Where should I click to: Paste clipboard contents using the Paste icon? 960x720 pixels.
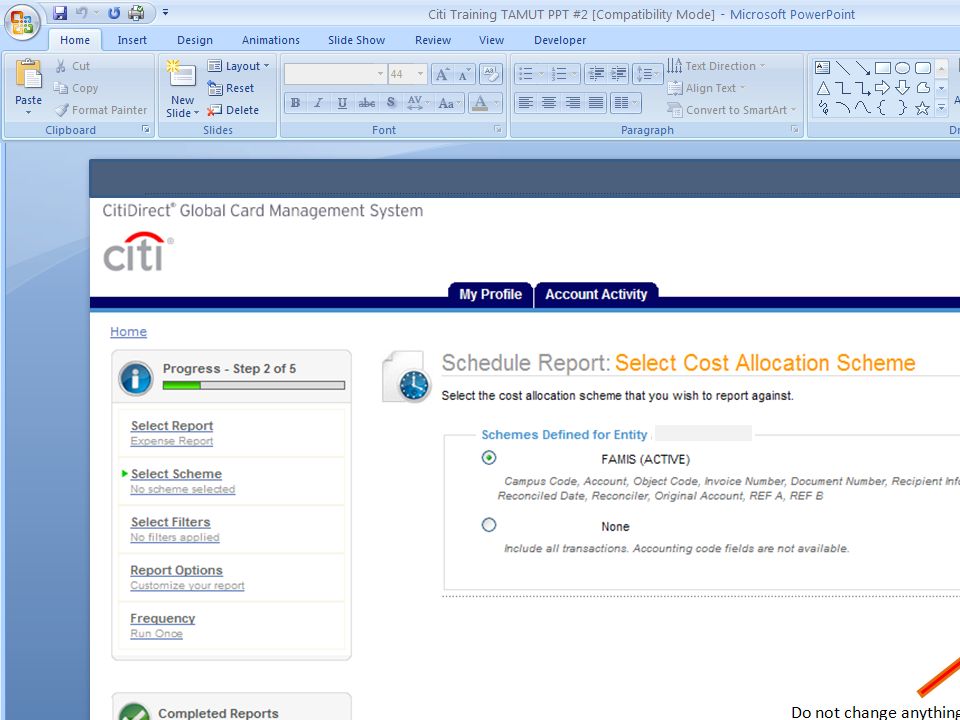28,75
